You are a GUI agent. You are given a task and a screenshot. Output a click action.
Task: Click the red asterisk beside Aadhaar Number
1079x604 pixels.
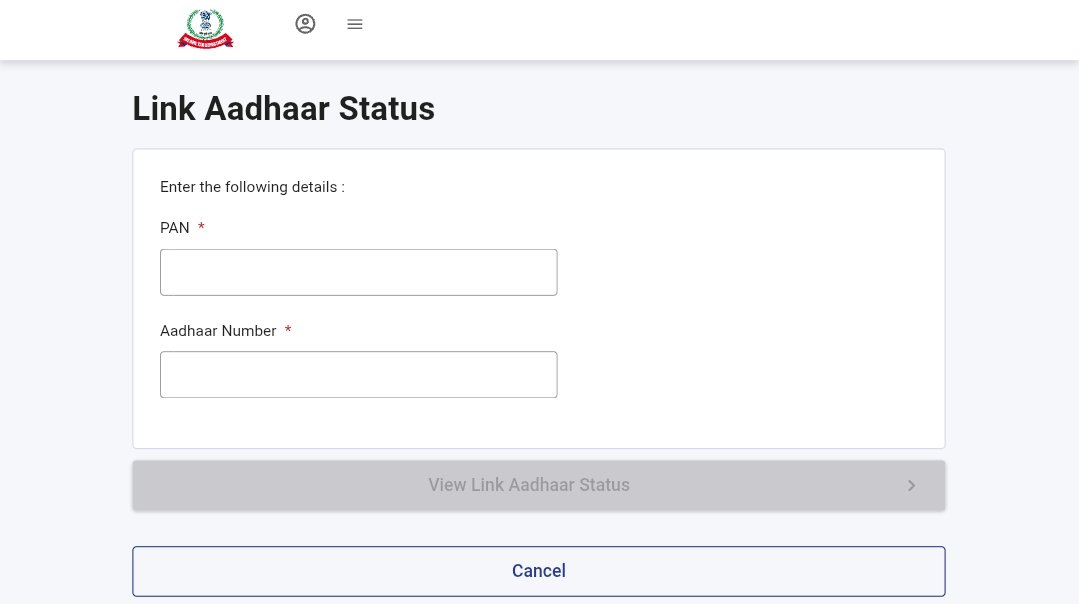[288, 331]
